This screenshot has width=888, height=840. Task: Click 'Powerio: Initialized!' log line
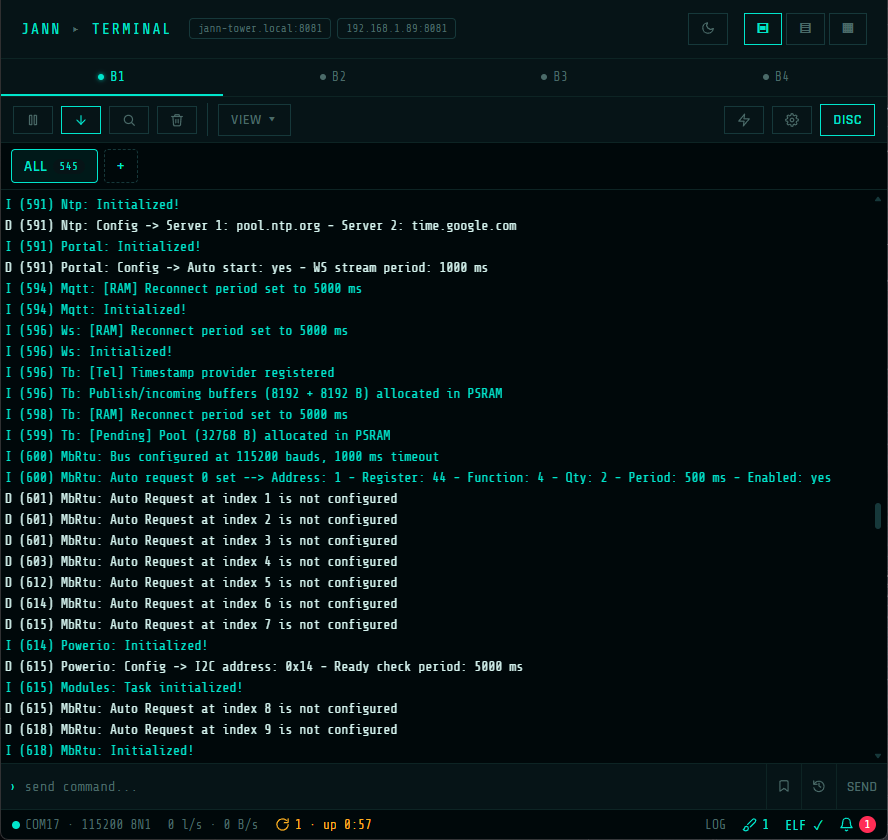click(106, 645)
